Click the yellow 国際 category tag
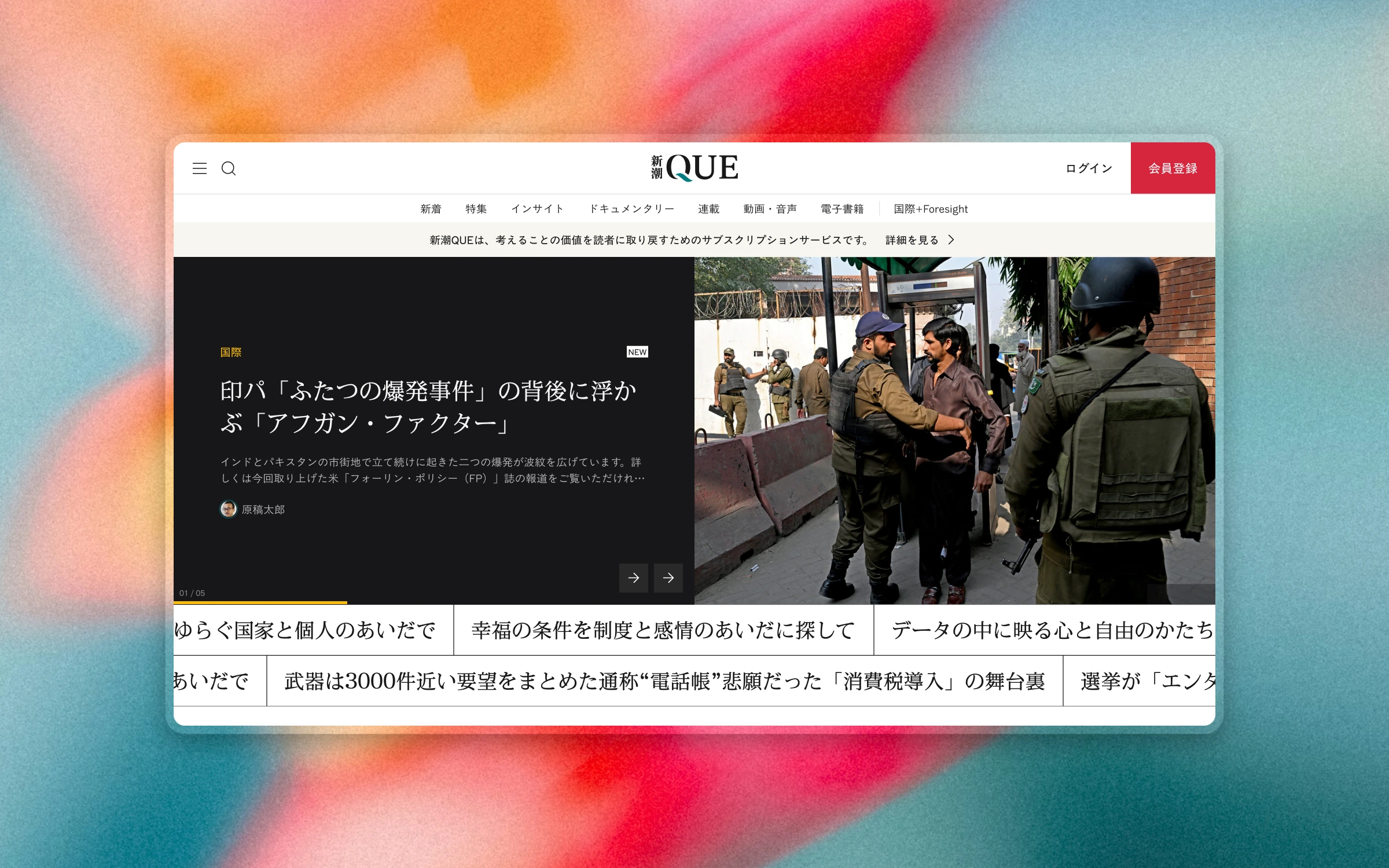Viewport: 1389px width, 868px height. click(x=231, y=352)
